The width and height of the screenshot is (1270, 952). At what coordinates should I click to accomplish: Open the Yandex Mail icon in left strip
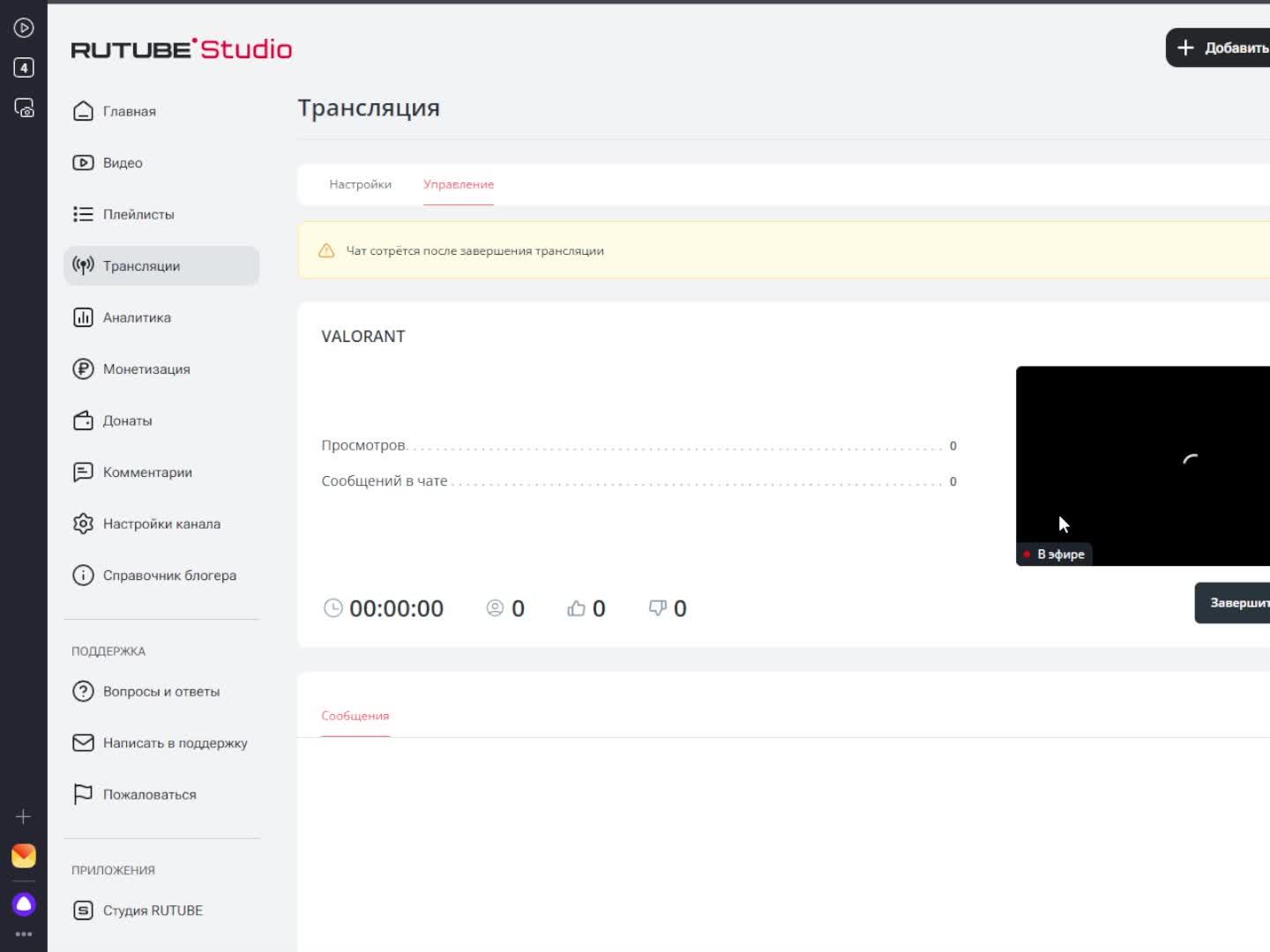pyautogui.click(x=24, y=856)
